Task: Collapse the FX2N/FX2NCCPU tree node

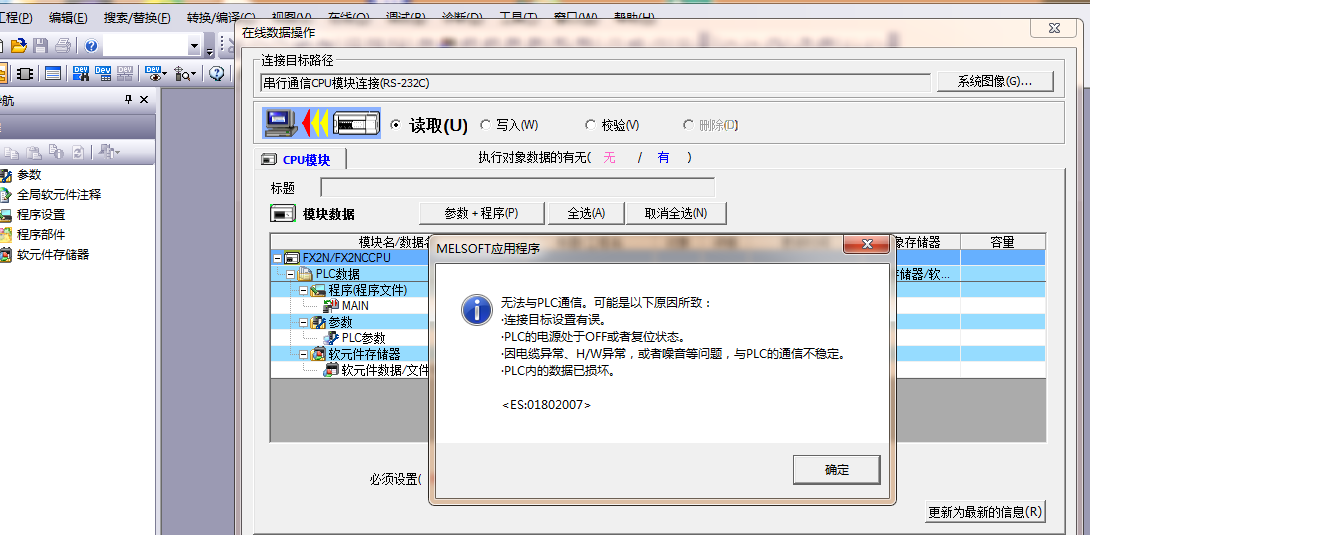Action: pos(278,258)
